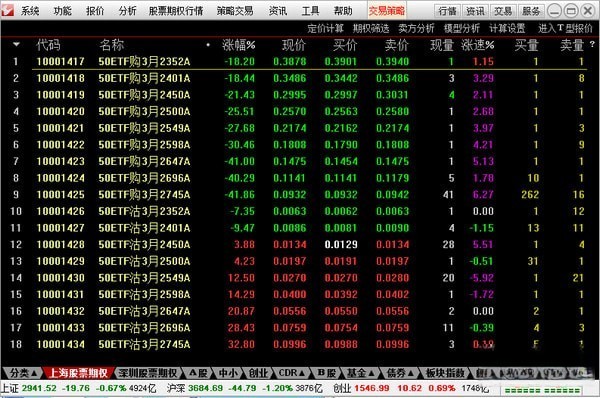The height and width of the screenshot is (398, 600).
Task: Sort by 涨幅% column header
Action: pos(238,45)
